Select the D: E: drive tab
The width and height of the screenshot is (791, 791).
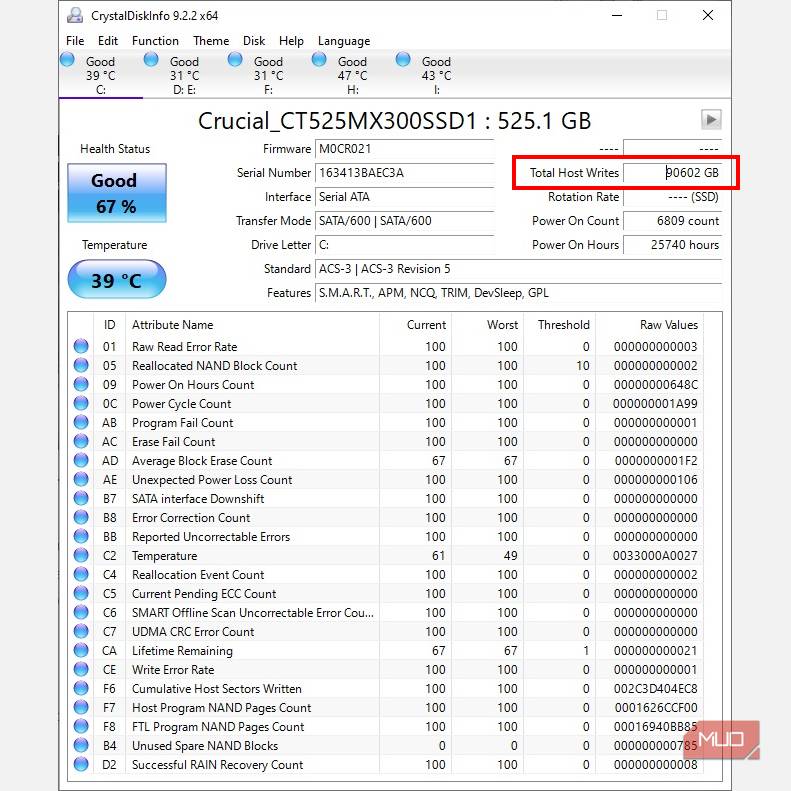coord(185,75)
